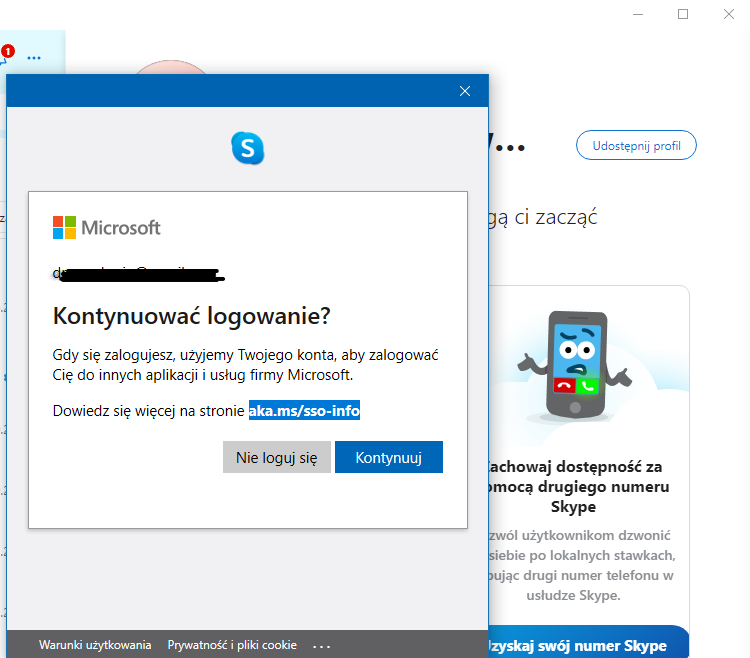Close the Skype sign-in dialog
This screenshot has height=658, width=750.
[x=464, y=91]
